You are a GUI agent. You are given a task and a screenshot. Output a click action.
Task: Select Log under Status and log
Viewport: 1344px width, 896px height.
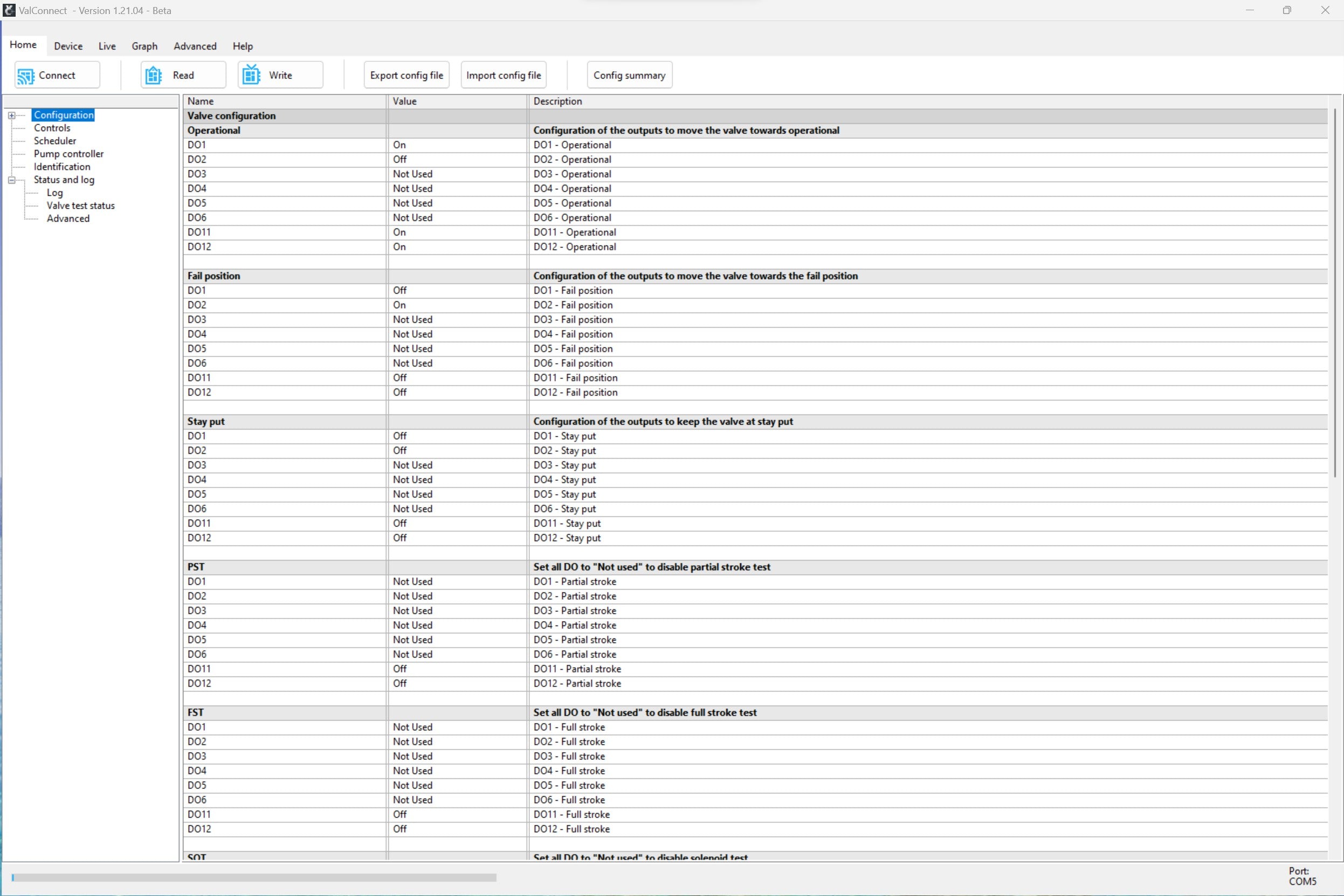click(x=55, y=193)
